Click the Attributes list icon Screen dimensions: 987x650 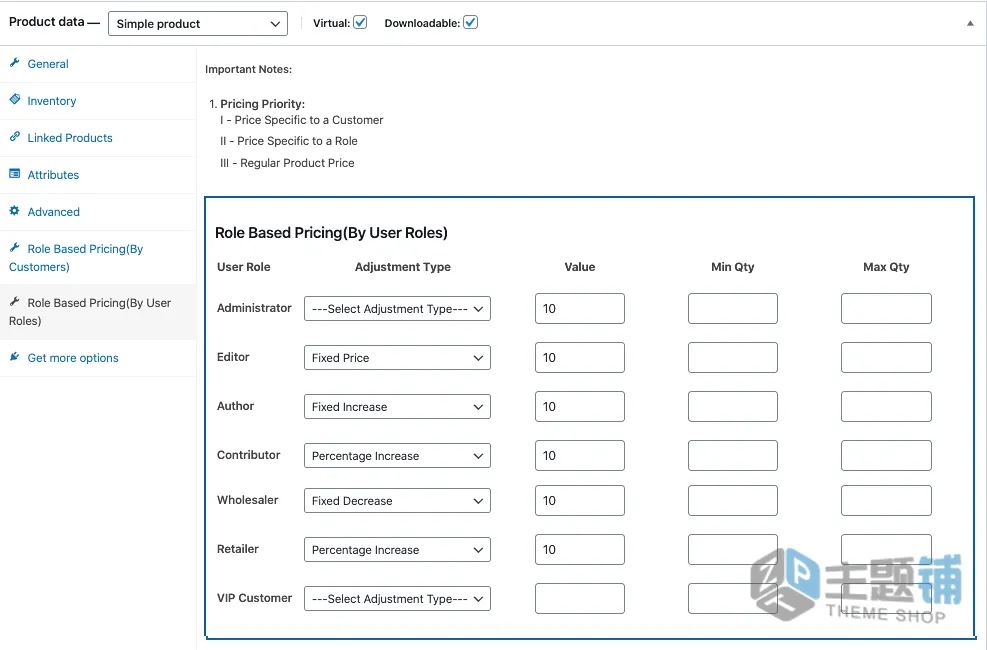point(14,174)
